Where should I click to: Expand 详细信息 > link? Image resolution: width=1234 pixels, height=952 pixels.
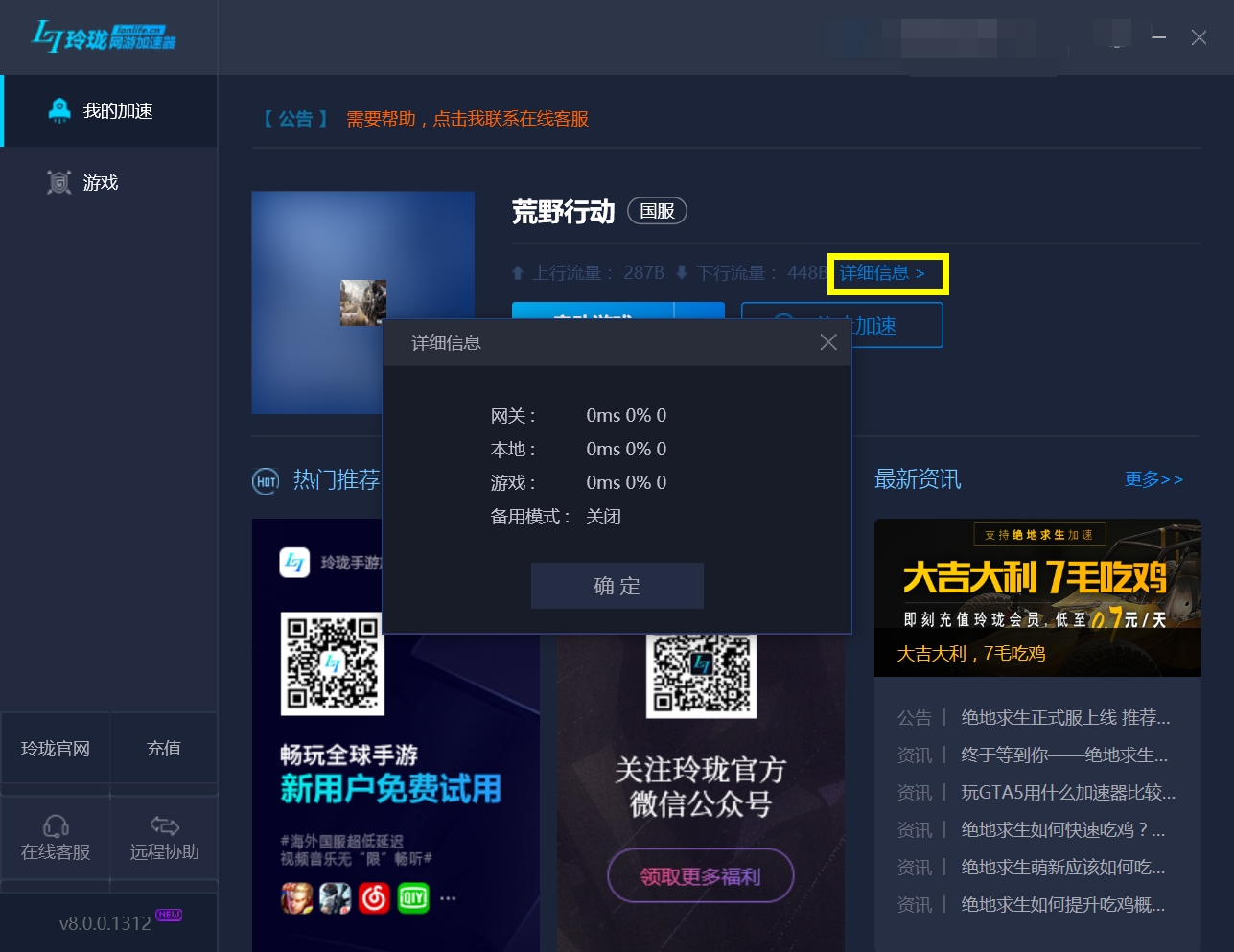pos(882,274)
